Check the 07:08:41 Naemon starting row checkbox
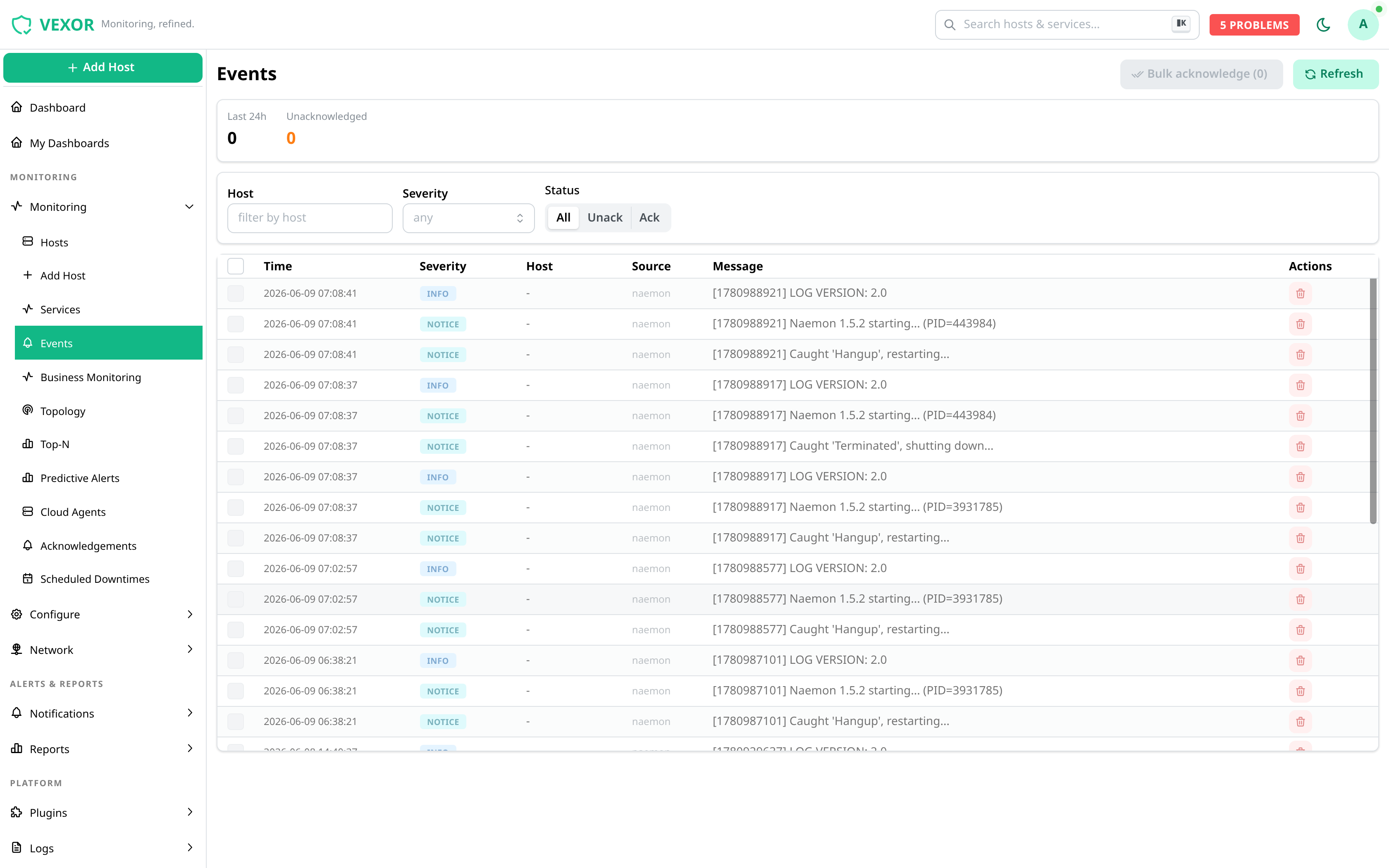This screenshot has height=868, width=1389. tap(235, 324)
